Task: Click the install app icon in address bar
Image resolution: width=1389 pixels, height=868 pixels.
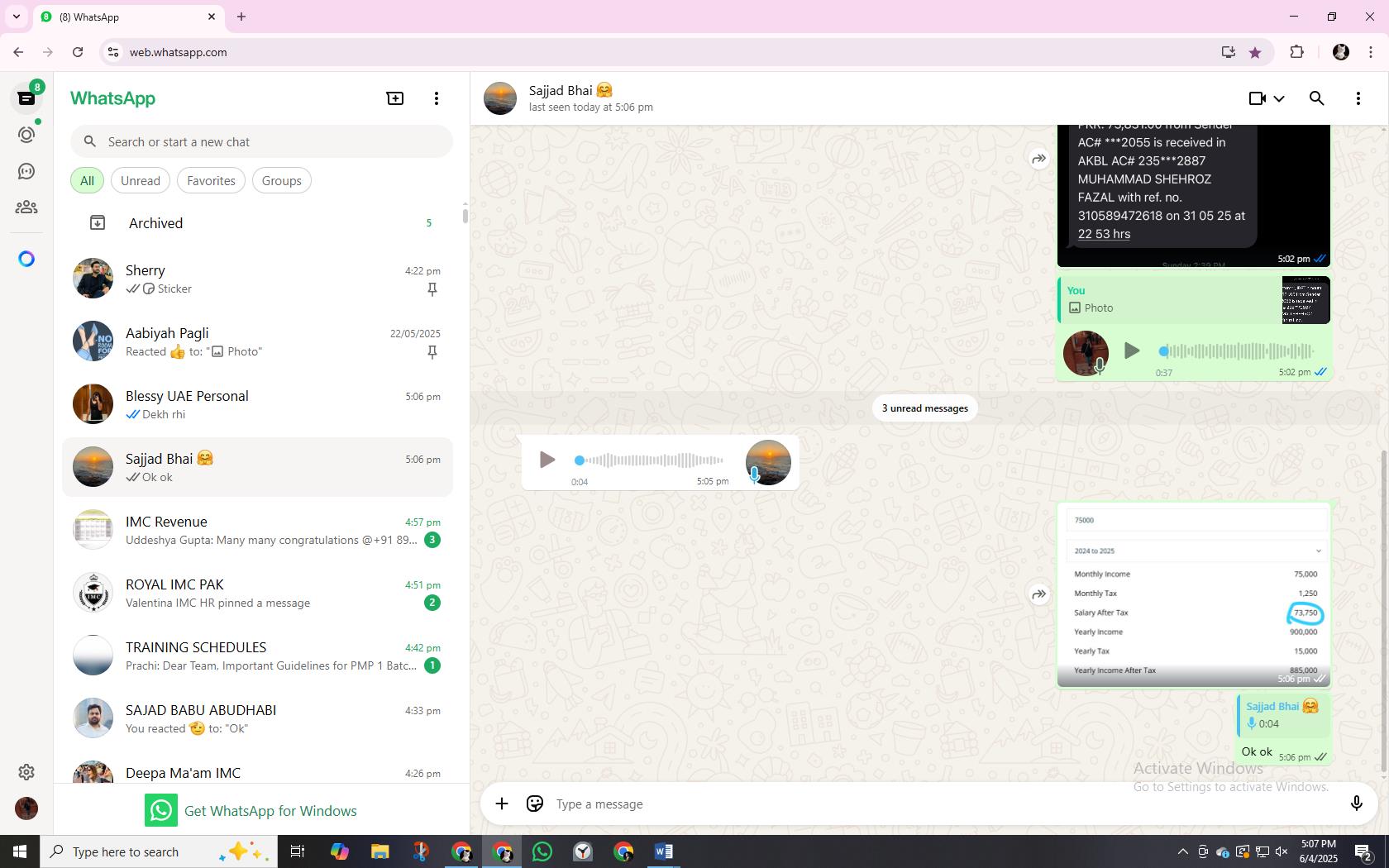Action: (x=1228, y=52)
